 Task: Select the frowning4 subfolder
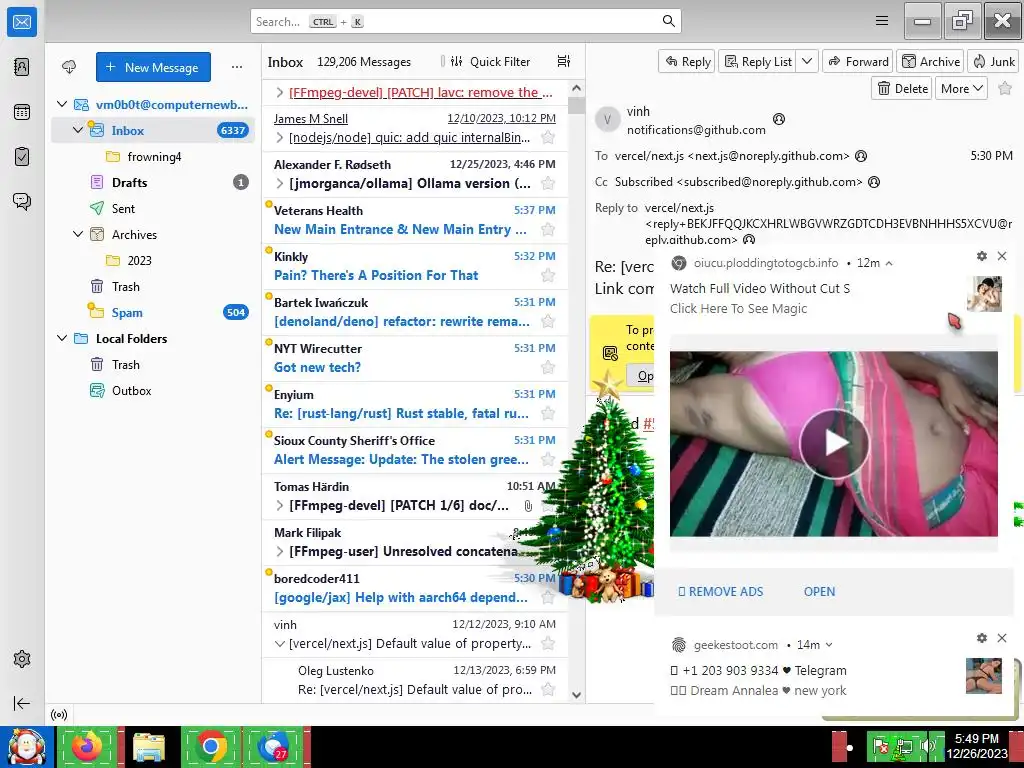153,156
